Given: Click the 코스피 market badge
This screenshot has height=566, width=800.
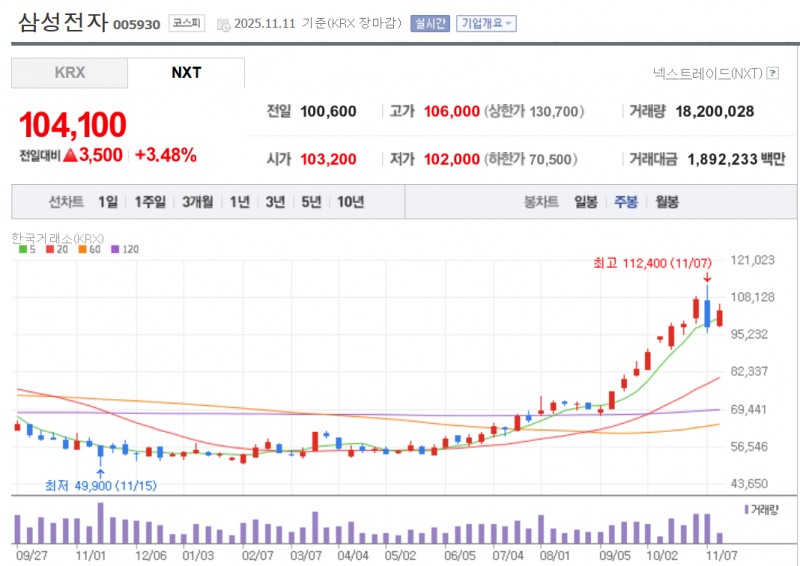Looking at the screenshot, I should [187, 23].
